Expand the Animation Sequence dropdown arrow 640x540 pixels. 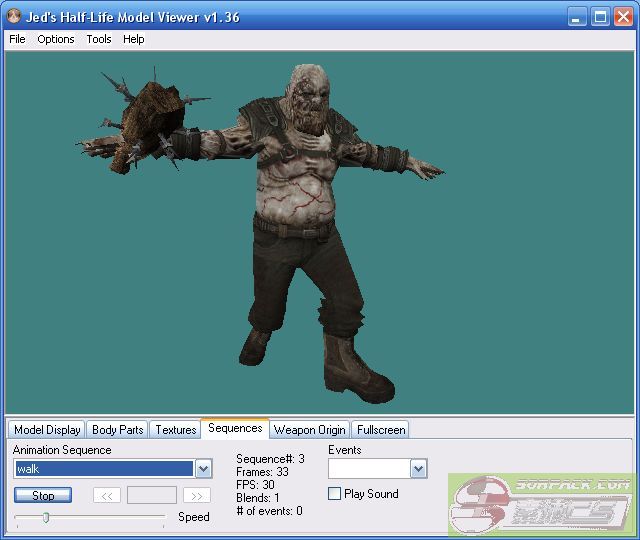[203, 469]
